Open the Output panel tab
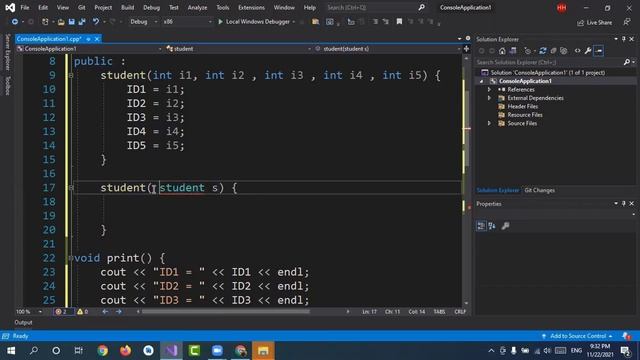 (x=23, y=322)
